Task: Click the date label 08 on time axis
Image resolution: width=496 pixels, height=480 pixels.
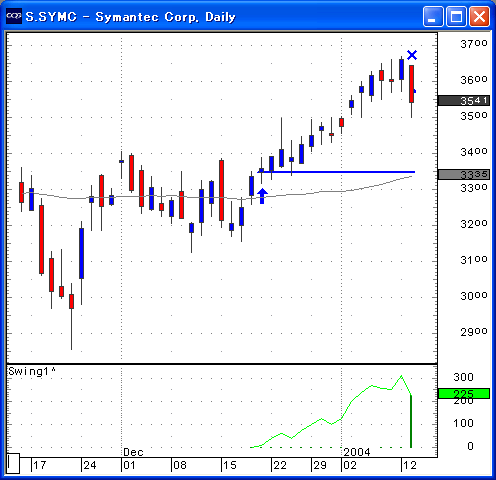Action: click(180, 465)
